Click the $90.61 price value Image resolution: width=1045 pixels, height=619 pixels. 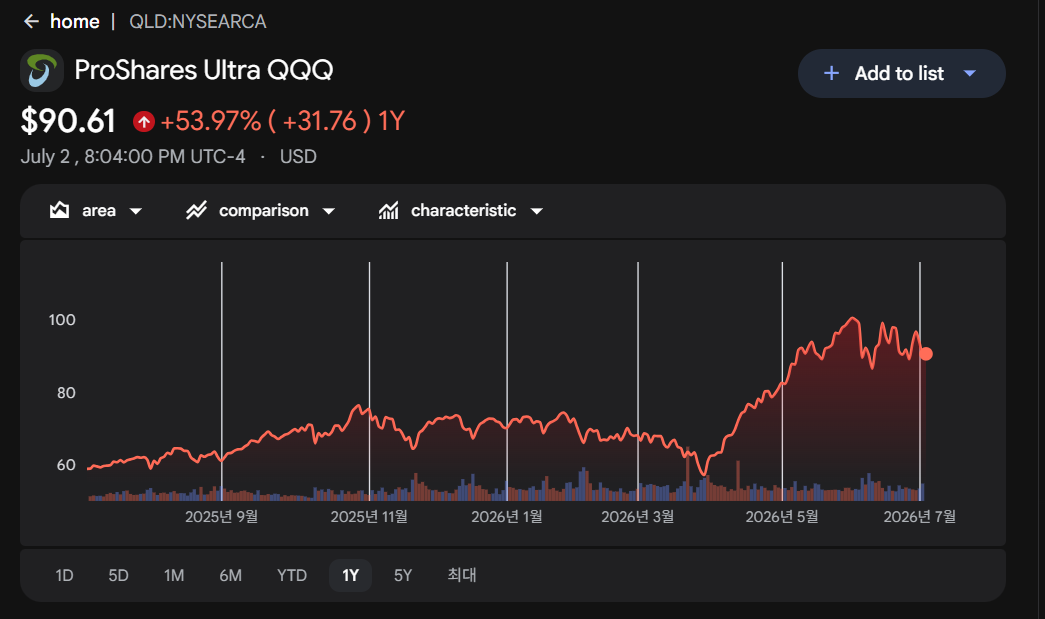(68, 121)
